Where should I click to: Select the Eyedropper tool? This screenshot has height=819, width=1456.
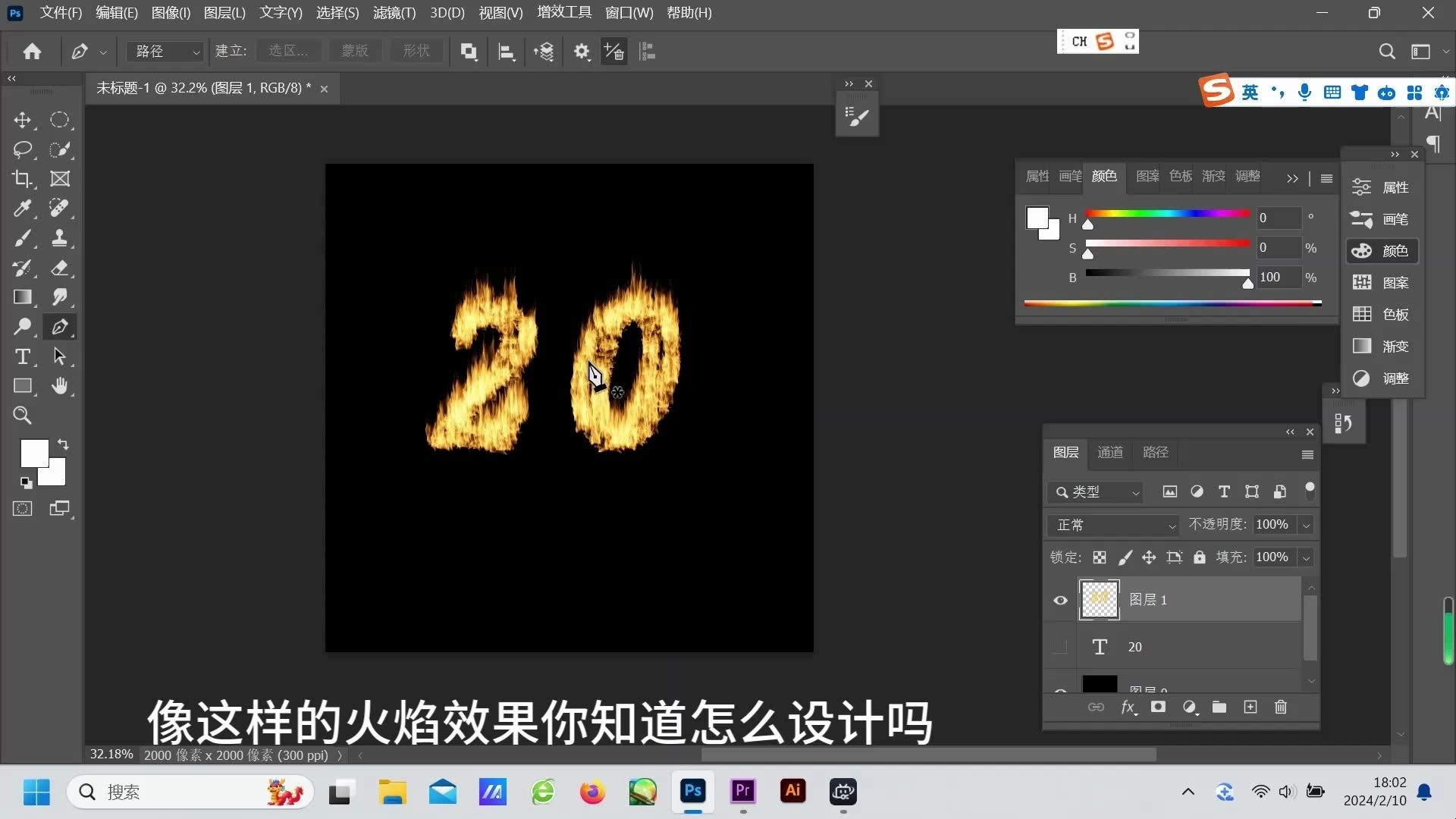[23, 209]
